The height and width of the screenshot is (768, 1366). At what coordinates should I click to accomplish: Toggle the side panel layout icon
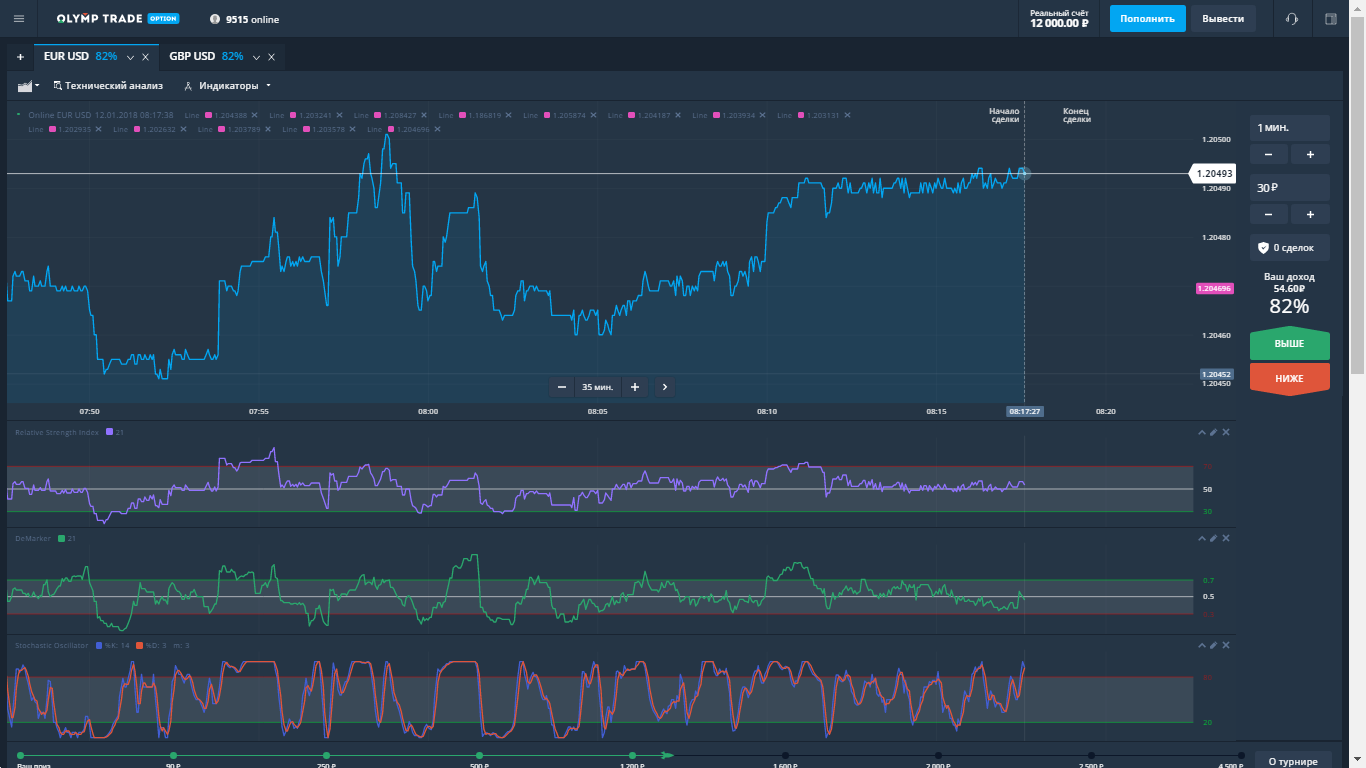[x=1331, y=19]
